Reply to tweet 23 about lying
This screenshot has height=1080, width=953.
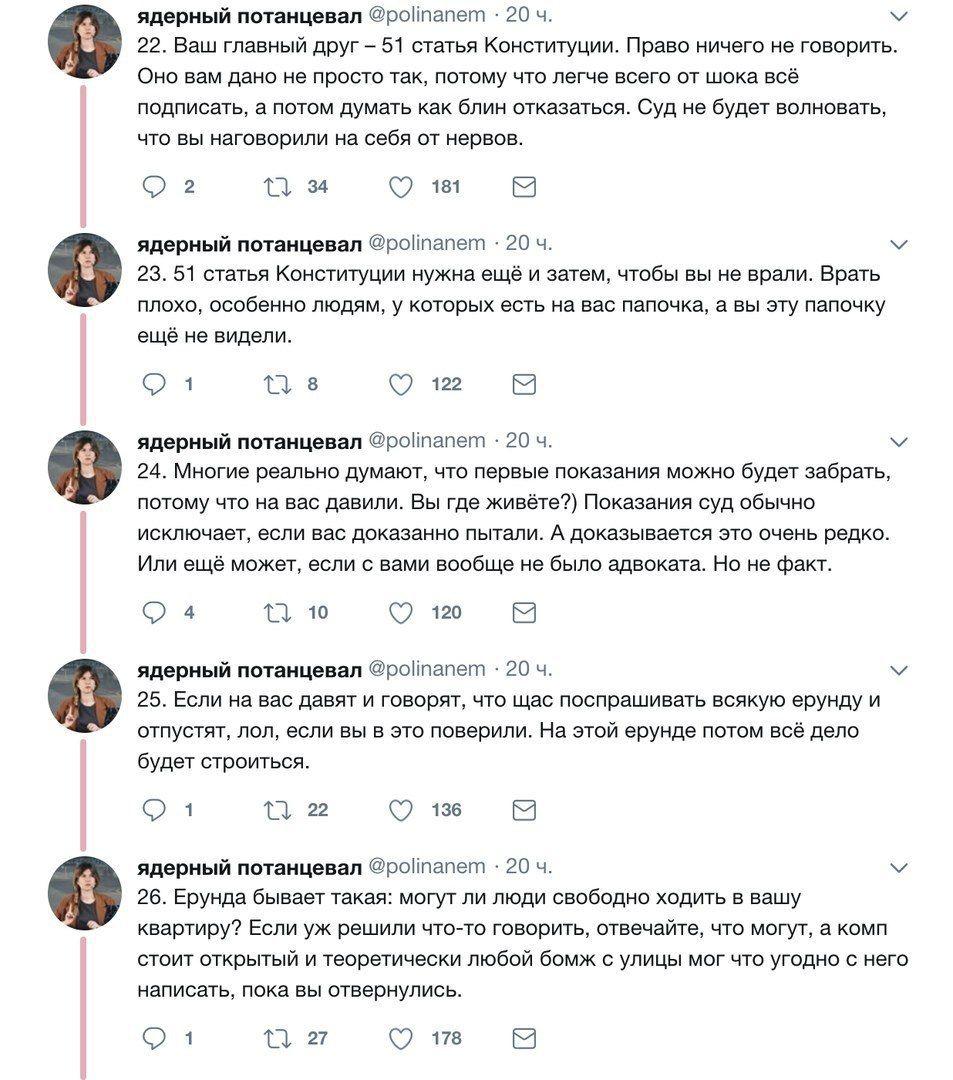click(x=154, y=384)
